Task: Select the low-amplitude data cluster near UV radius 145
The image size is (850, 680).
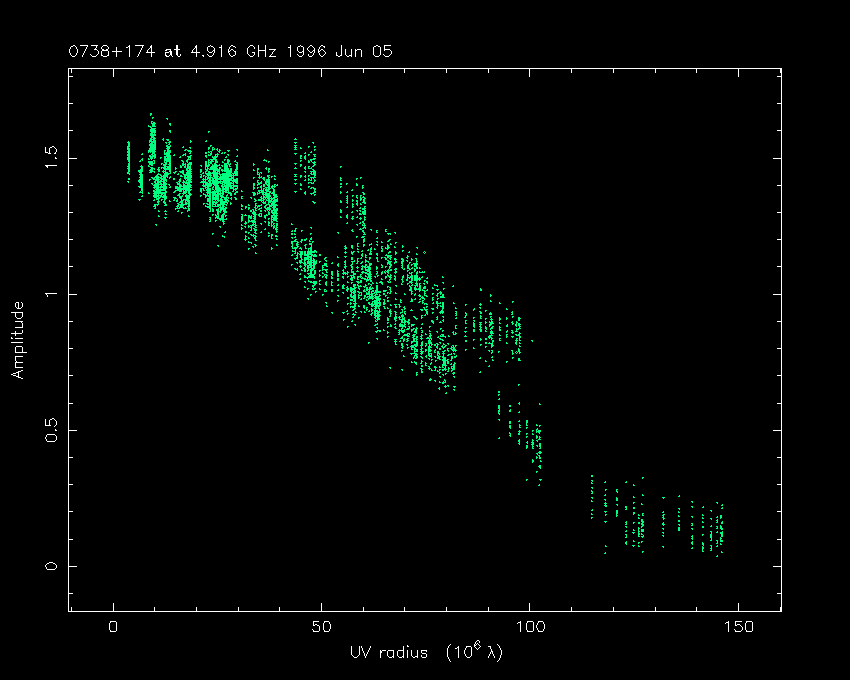Action: [716, 528]
